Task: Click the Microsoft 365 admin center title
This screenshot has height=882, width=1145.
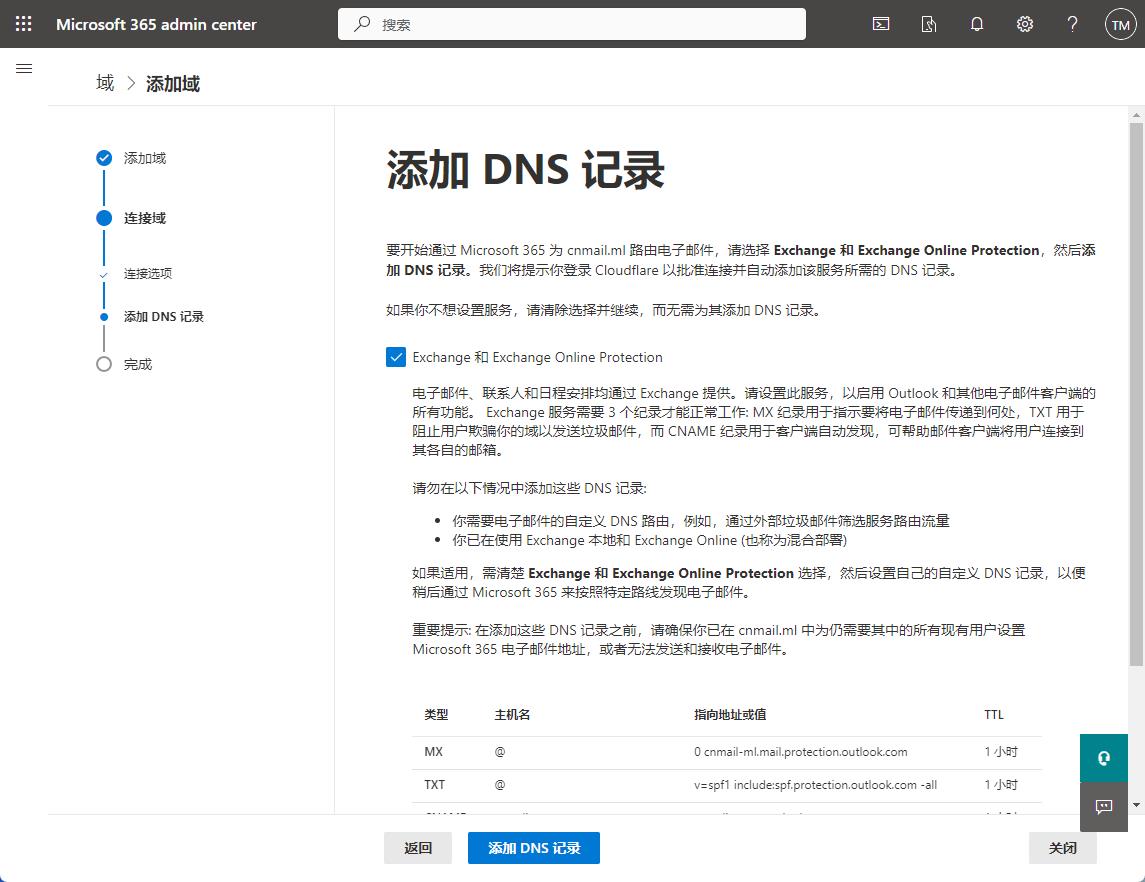Action: [x=156, y=24]
